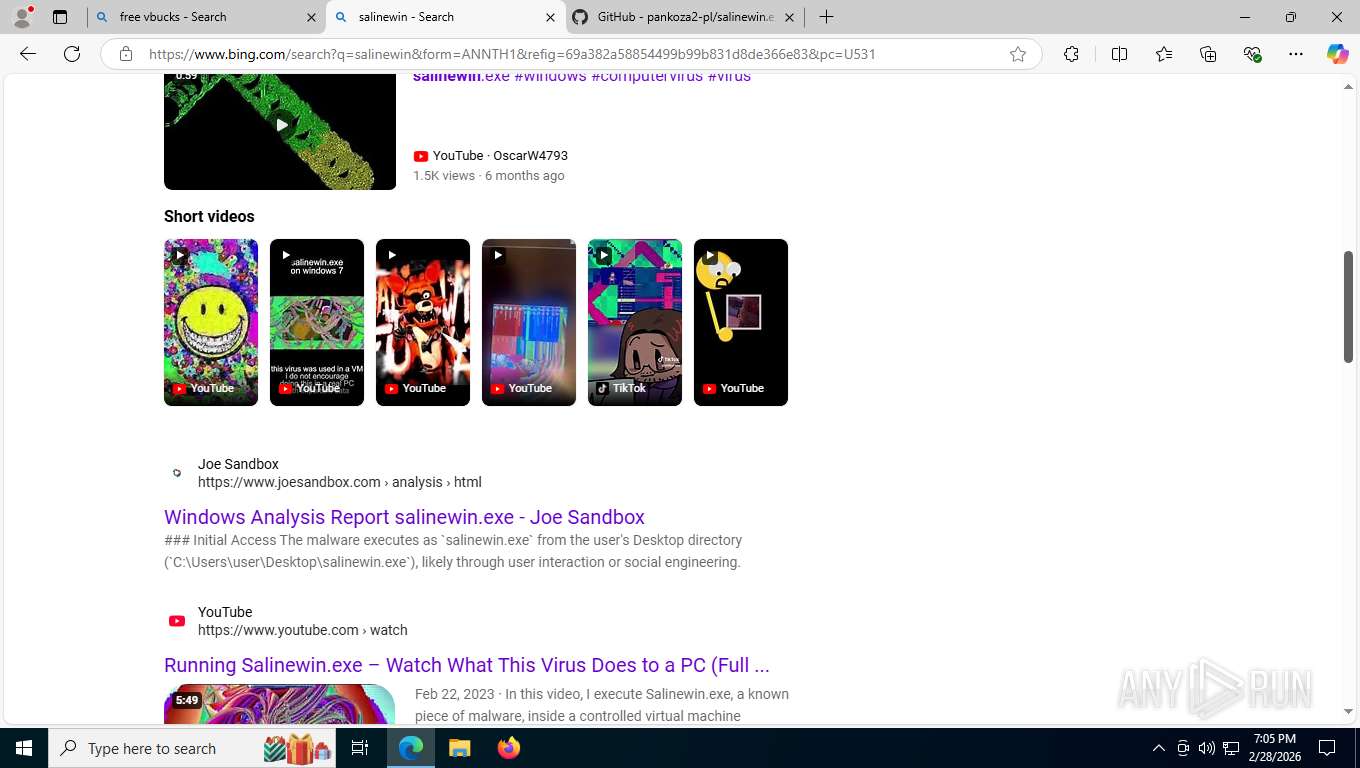Click the taskbar search box
This screenshot has height=768, width=1360.
192,748
